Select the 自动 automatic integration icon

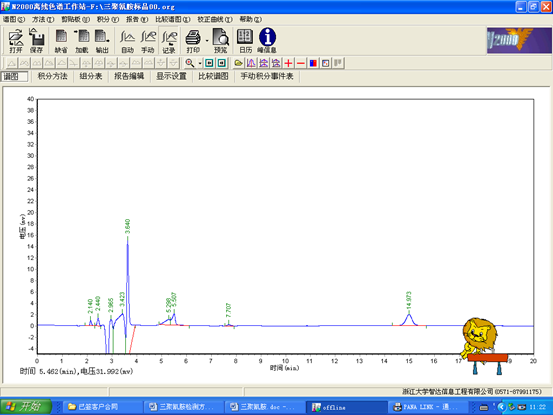click(x=127, y=41)
